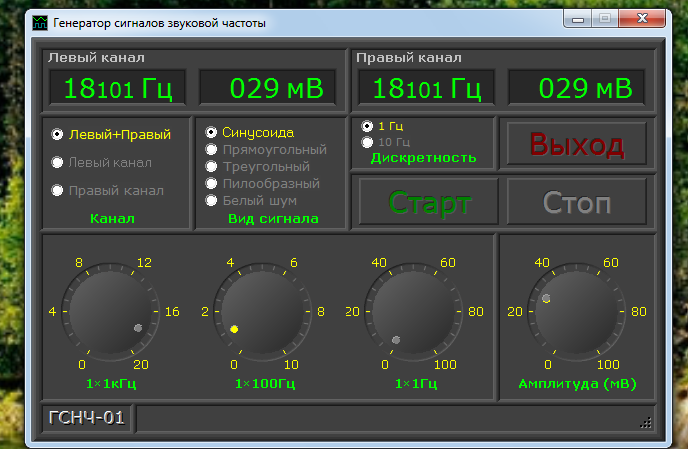Choose the Правый канал radio button
The height and width of the screenshot is (449, 688).
tap(58, 190)
